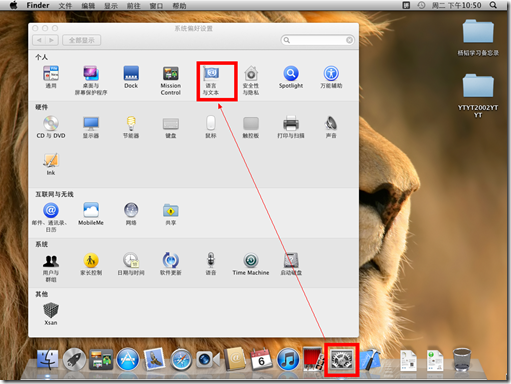Viewport: 511px width, 384px height.
Task: Select the YTYT2002YTYT desktop folder
Action: (x=478, y=96)
